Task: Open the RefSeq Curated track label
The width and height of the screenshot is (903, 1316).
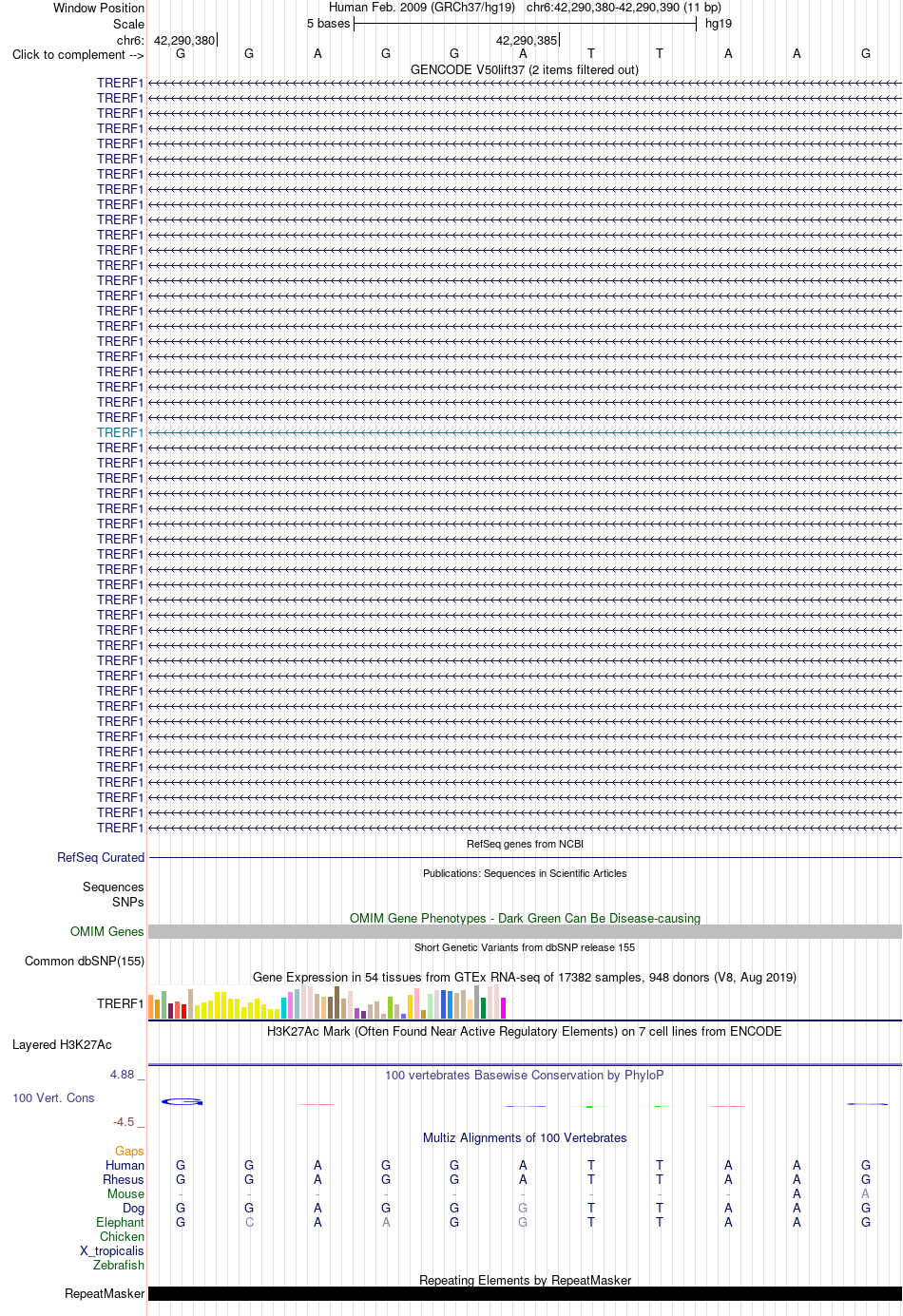Action: click(101, 857)
